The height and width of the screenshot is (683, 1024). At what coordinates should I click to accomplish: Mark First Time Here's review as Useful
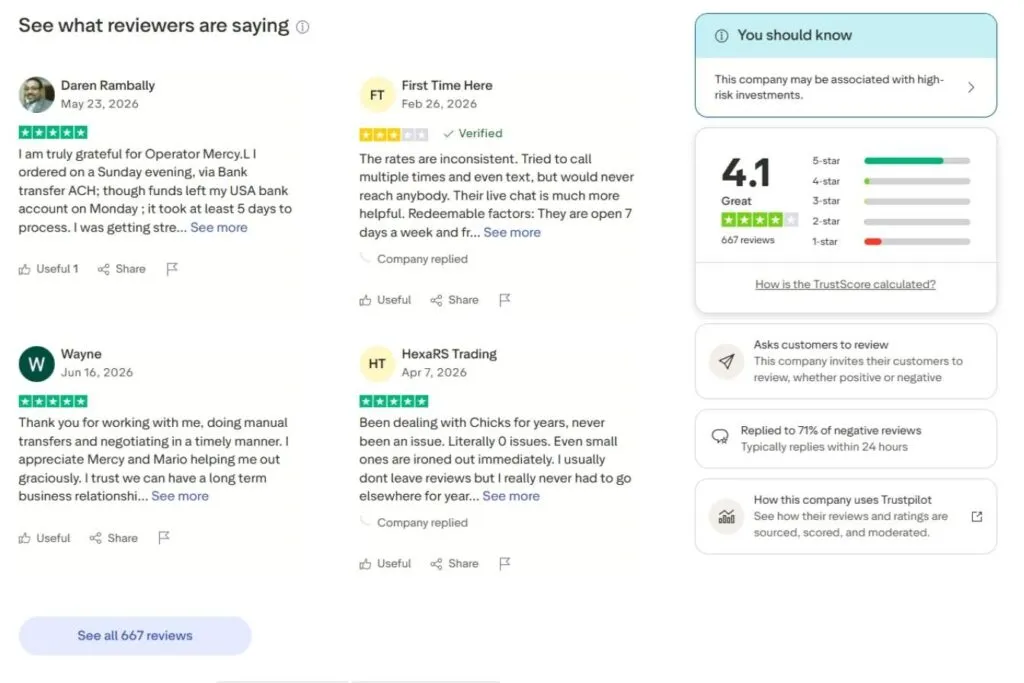click(x=385, y=300)
